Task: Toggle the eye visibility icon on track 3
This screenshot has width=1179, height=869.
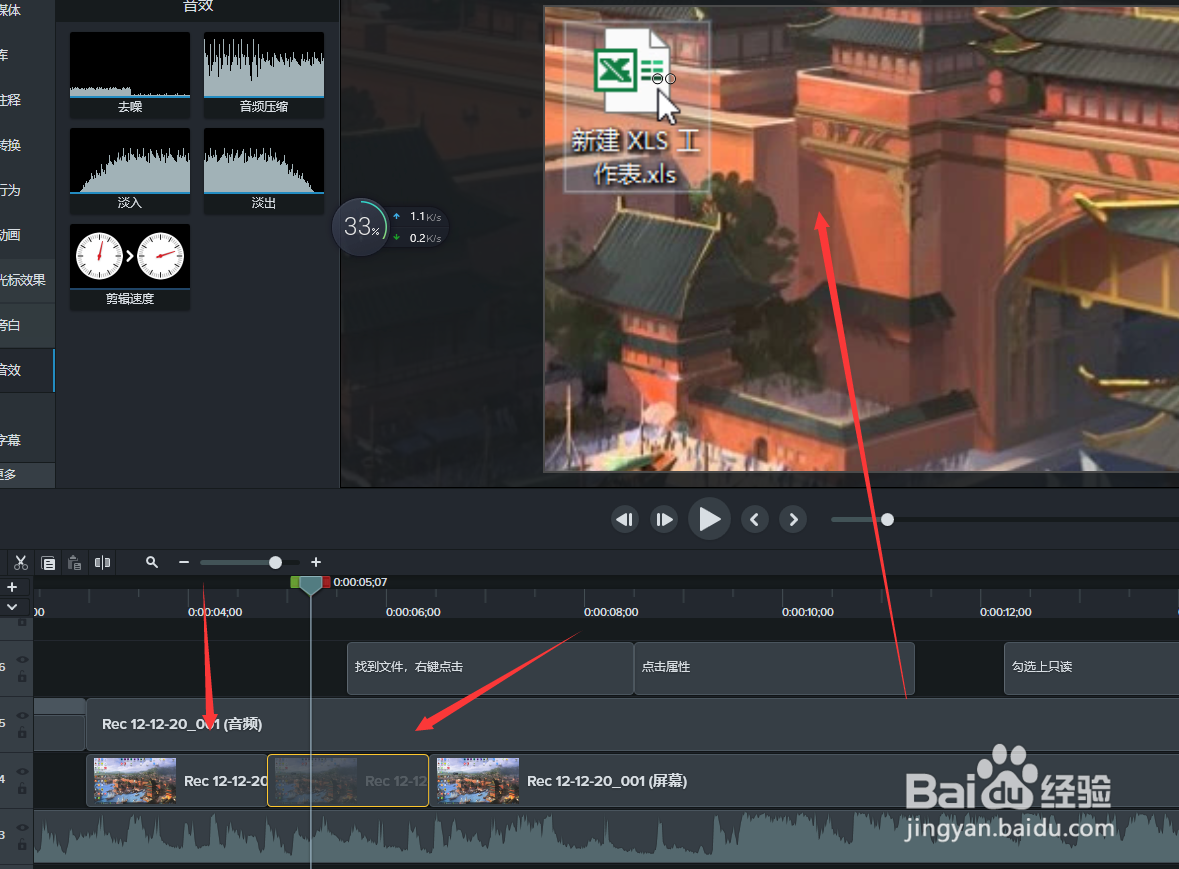Action: click(23, 828)
